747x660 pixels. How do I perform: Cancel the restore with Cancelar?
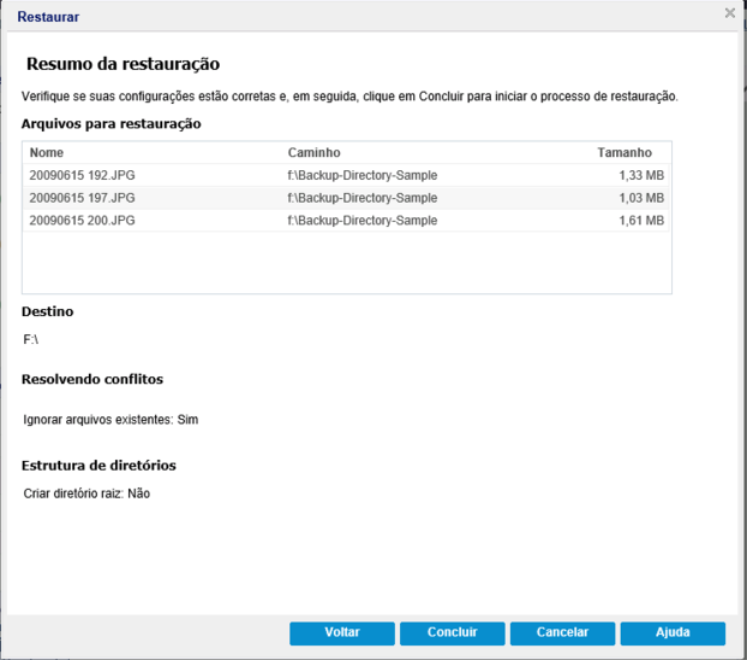pyautogui.click(x=562, y=632)
